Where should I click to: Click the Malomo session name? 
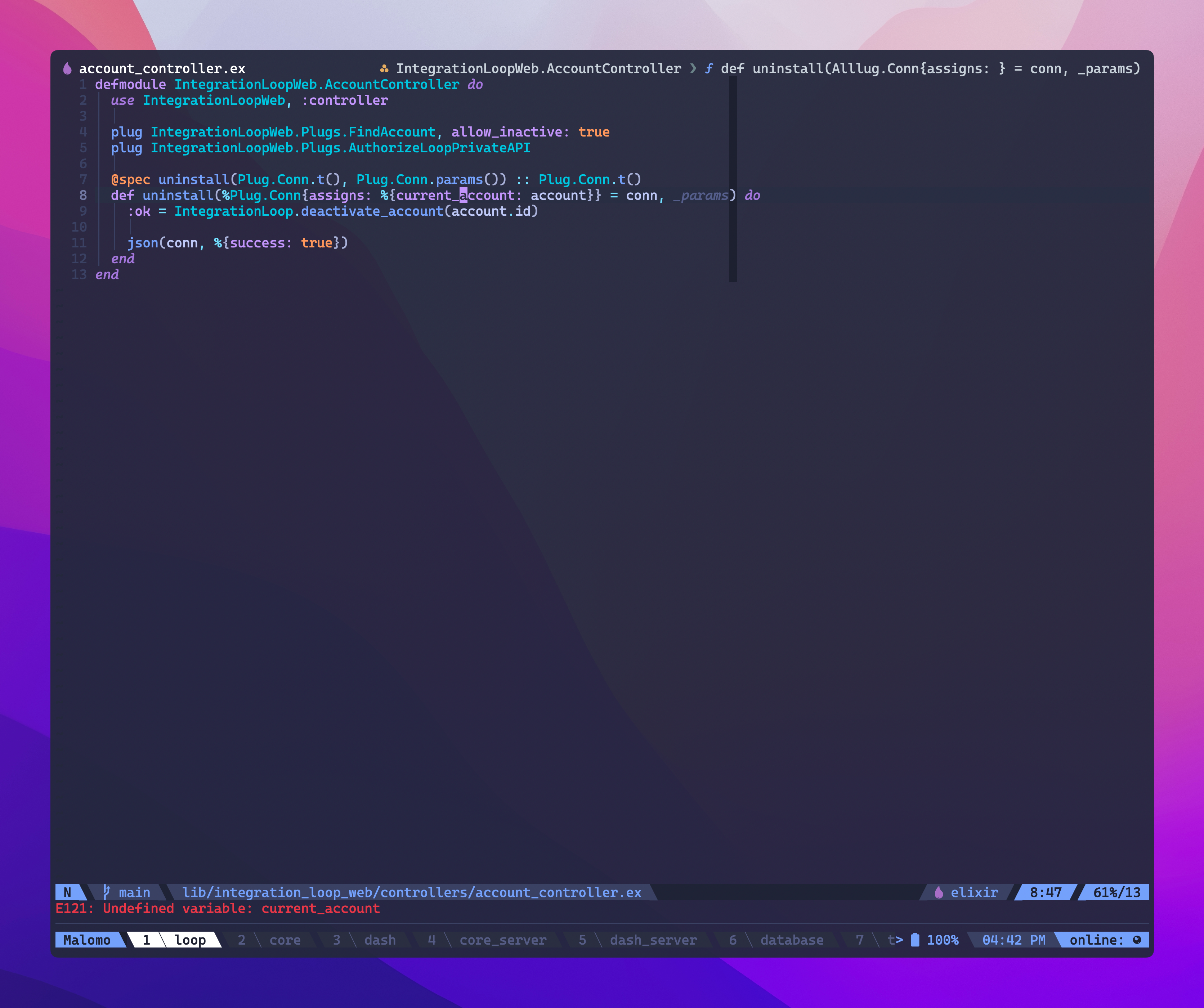point(88,940)
